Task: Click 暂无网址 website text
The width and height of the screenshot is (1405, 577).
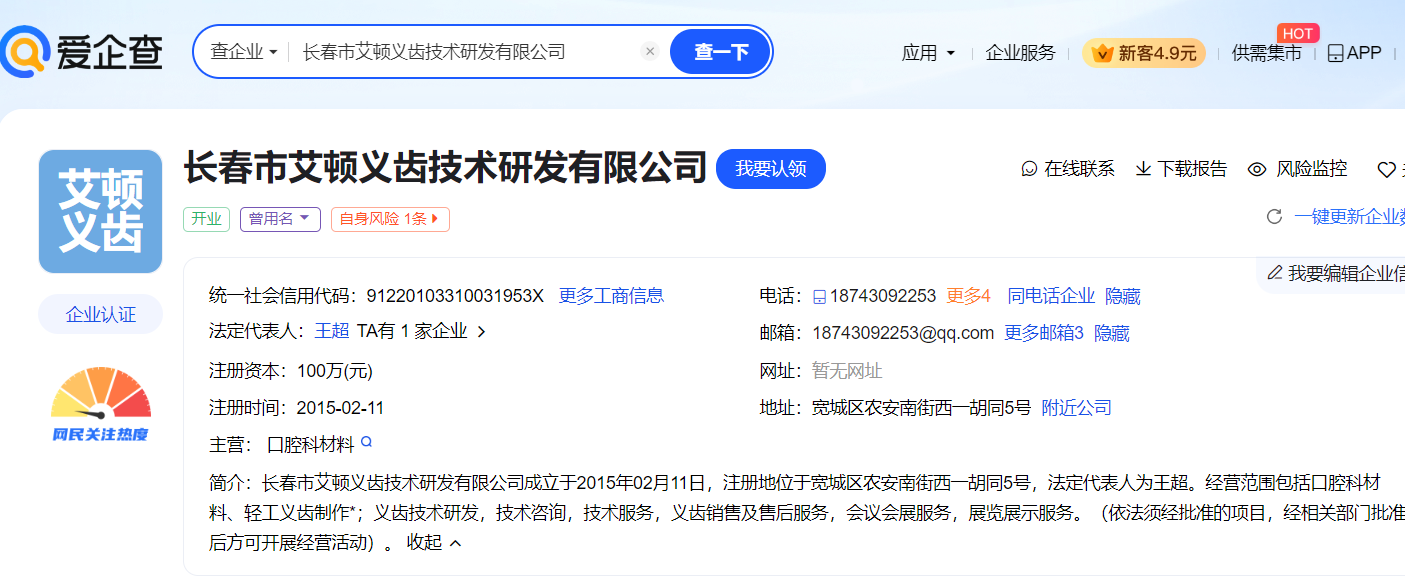Action: pos(847,371)
